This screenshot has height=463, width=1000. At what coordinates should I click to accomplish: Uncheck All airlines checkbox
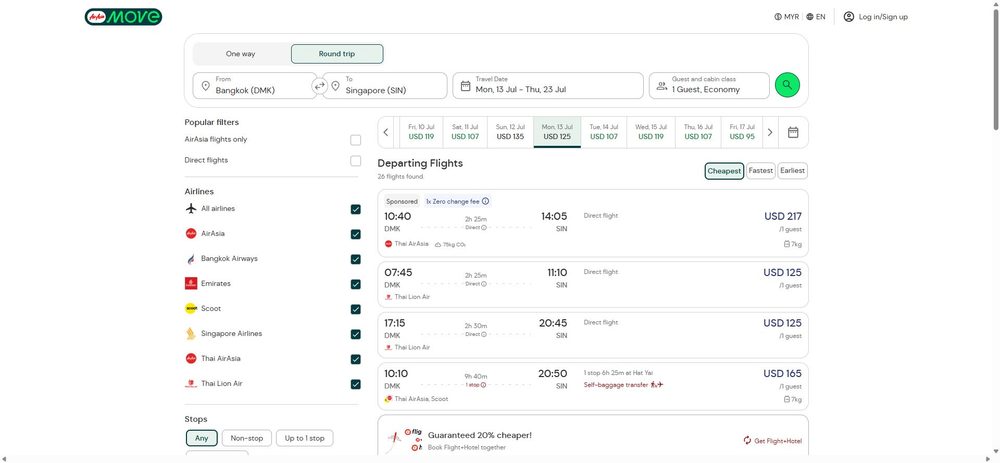click(355, 209)
